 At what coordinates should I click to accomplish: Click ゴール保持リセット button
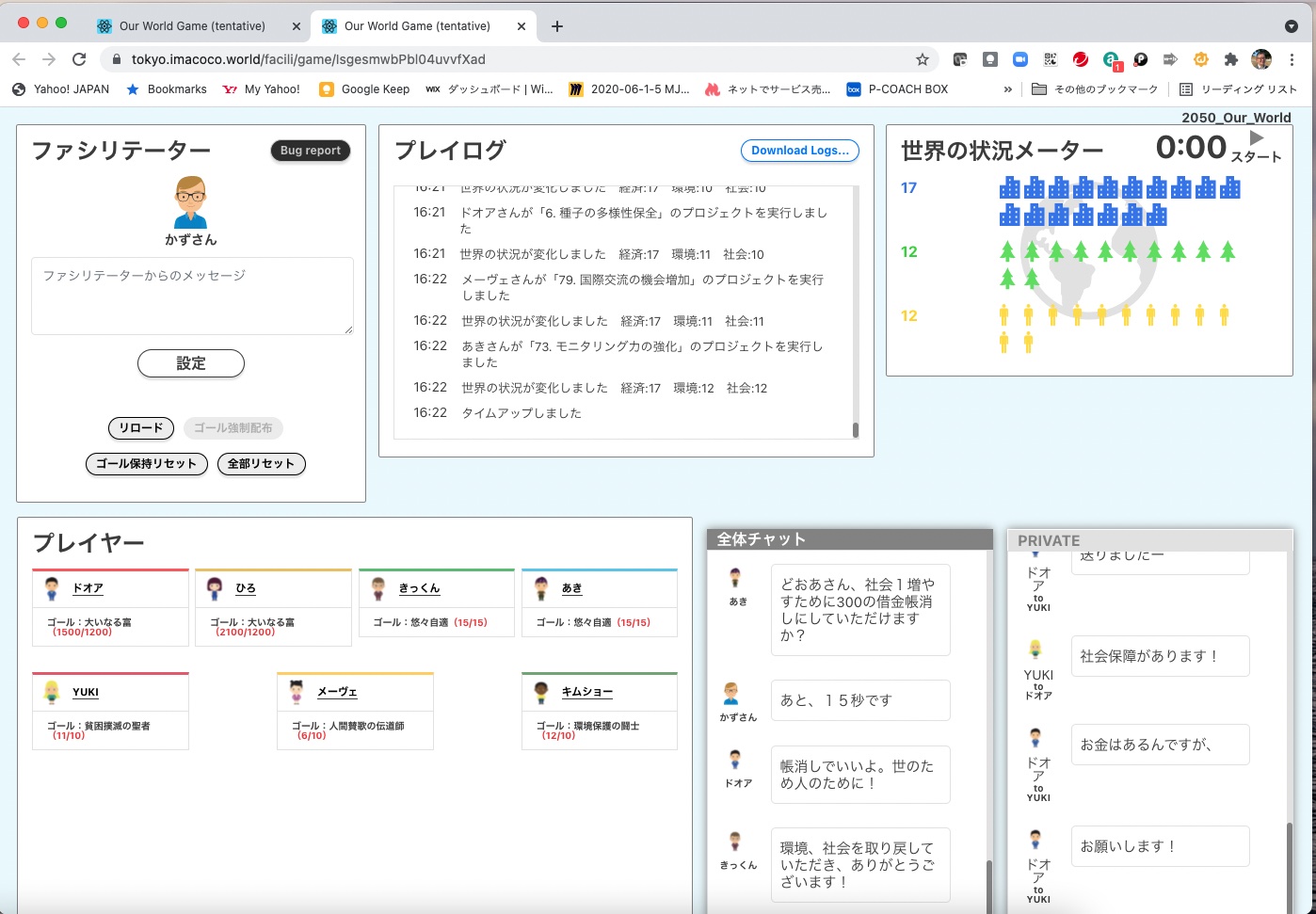click(146, 464)
